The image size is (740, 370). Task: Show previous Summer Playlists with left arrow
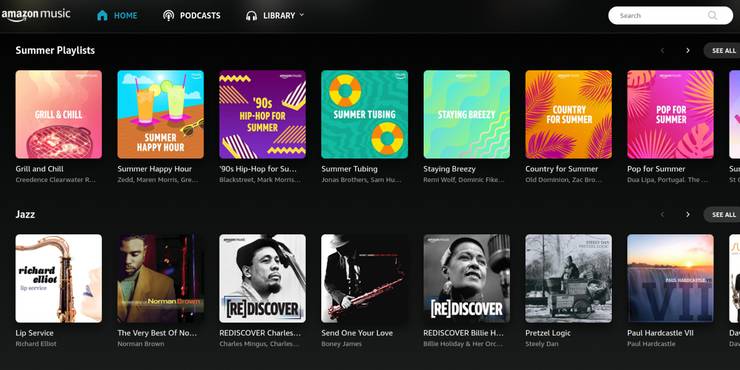[x=662, y=50]
